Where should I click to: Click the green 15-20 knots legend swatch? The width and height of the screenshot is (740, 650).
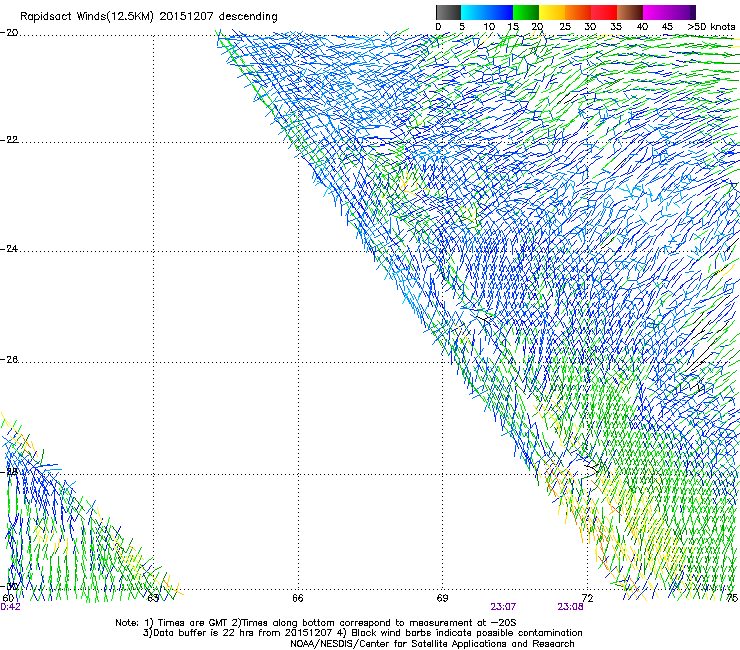click(526, 12)
